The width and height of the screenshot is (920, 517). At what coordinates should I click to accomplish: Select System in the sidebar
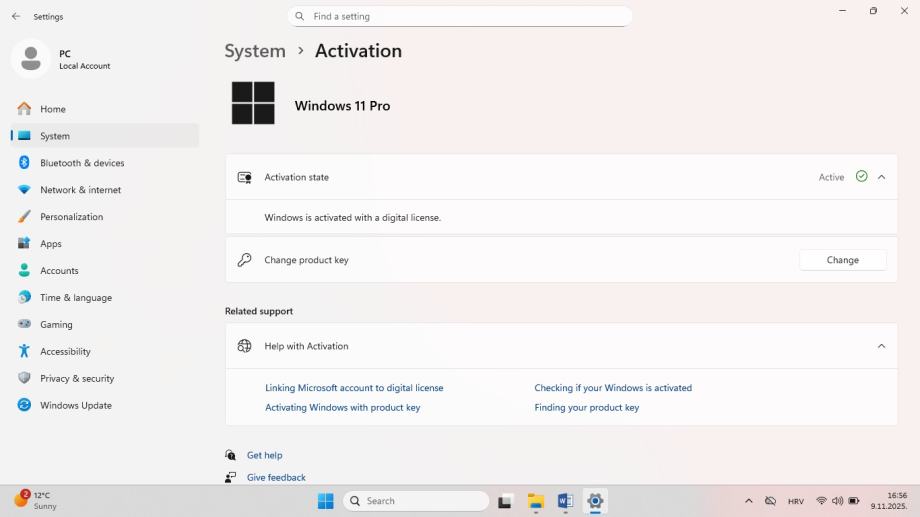pyautogui.click(x=104, y=136)
